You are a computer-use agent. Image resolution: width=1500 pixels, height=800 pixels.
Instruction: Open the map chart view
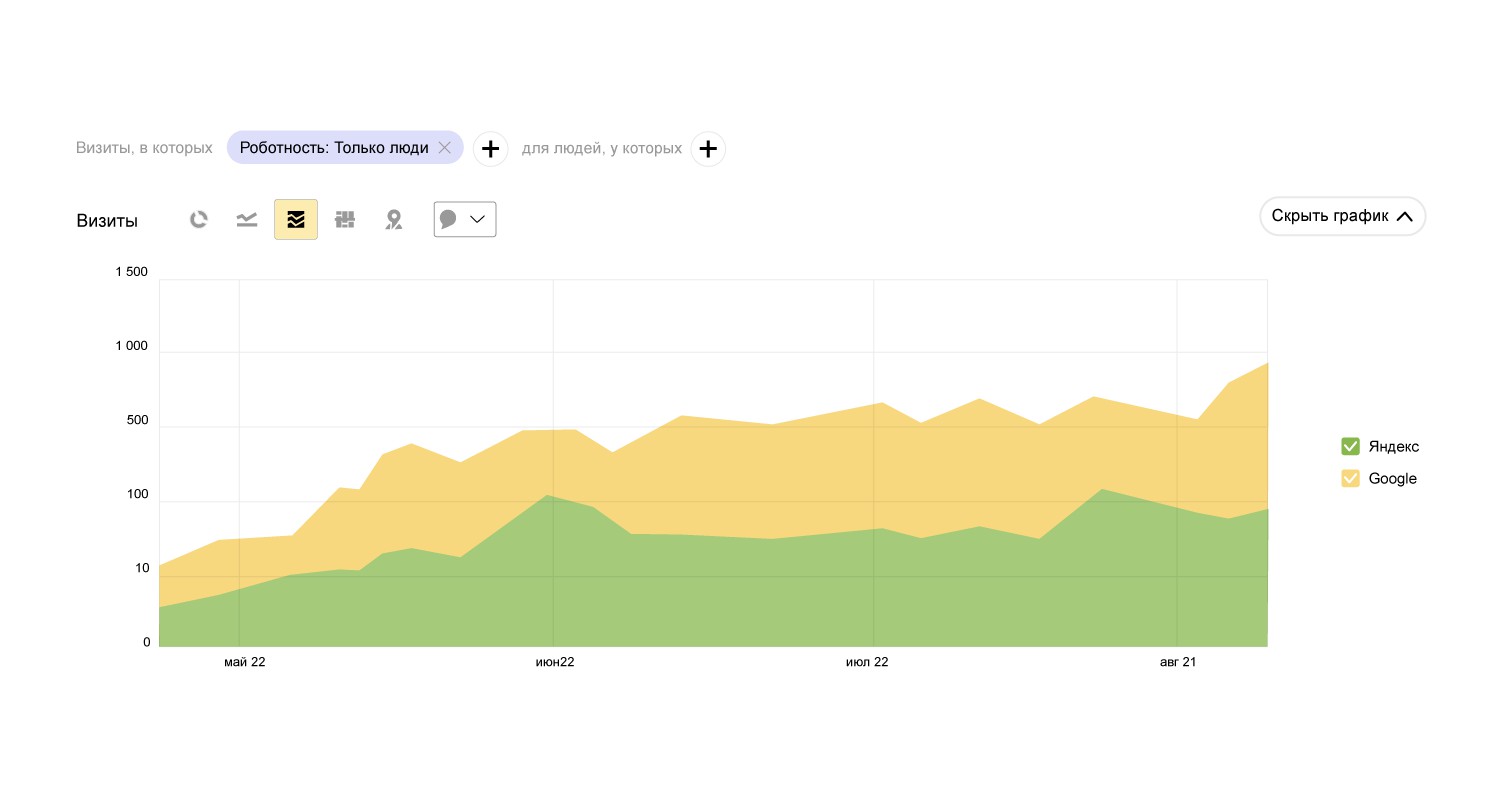tap(394, 220)
